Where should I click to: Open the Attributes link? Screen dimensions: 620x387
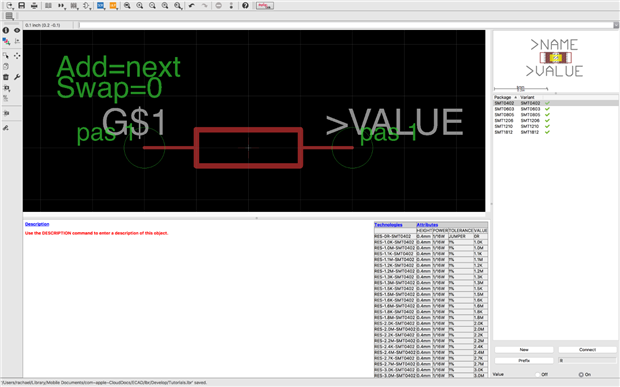(427, 225)
